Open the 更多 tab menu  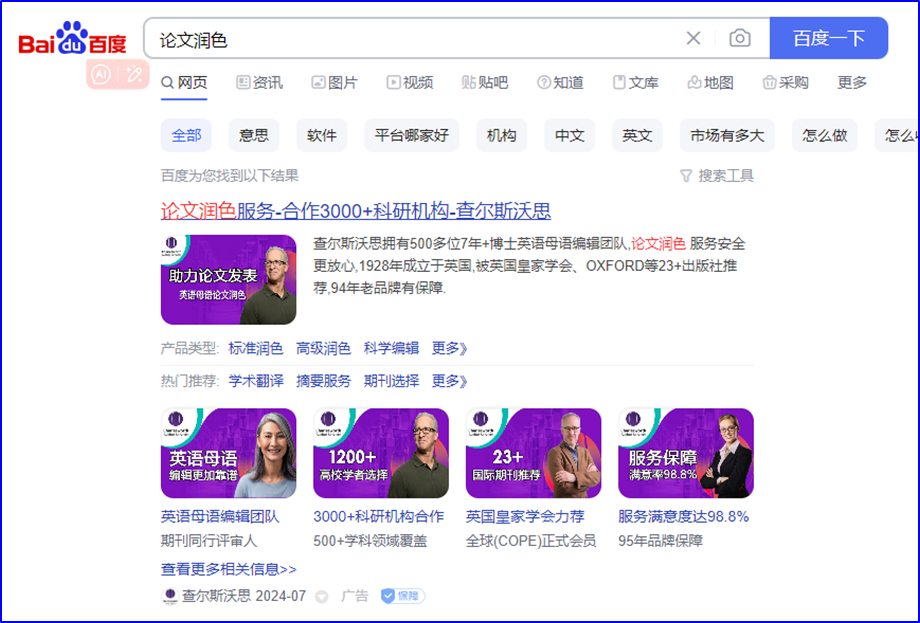[x=852, y=82]
